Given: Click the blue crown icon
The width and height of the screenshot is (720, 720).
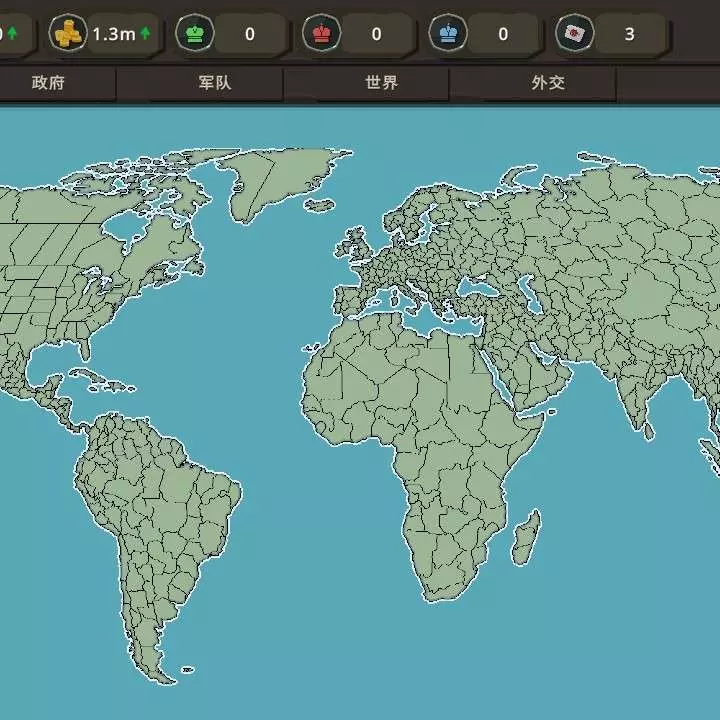Looking at the screenshot, I should [x=448, y=33].
